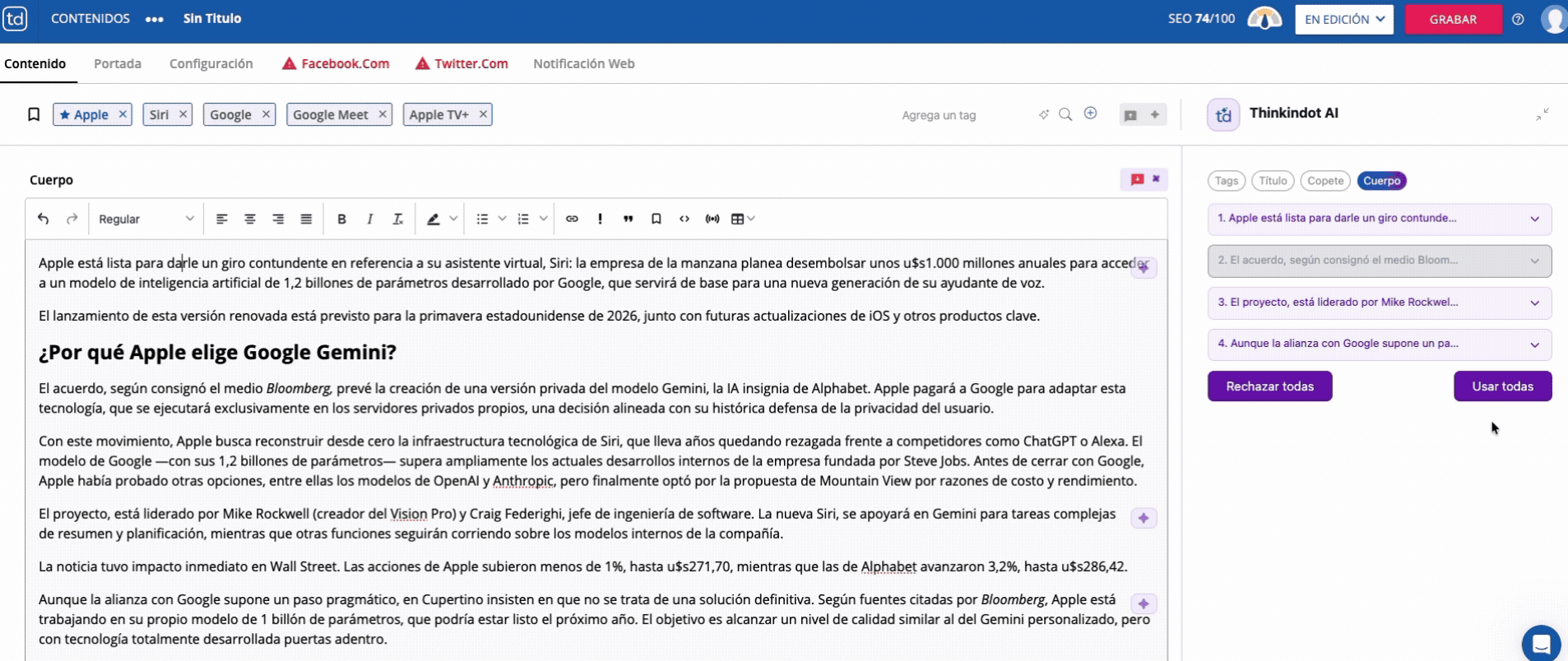This screenshot has width=1568, height=661.
Task: Open the highlight color dropdown
Action: pyautogui.click(x=453, y=219)
